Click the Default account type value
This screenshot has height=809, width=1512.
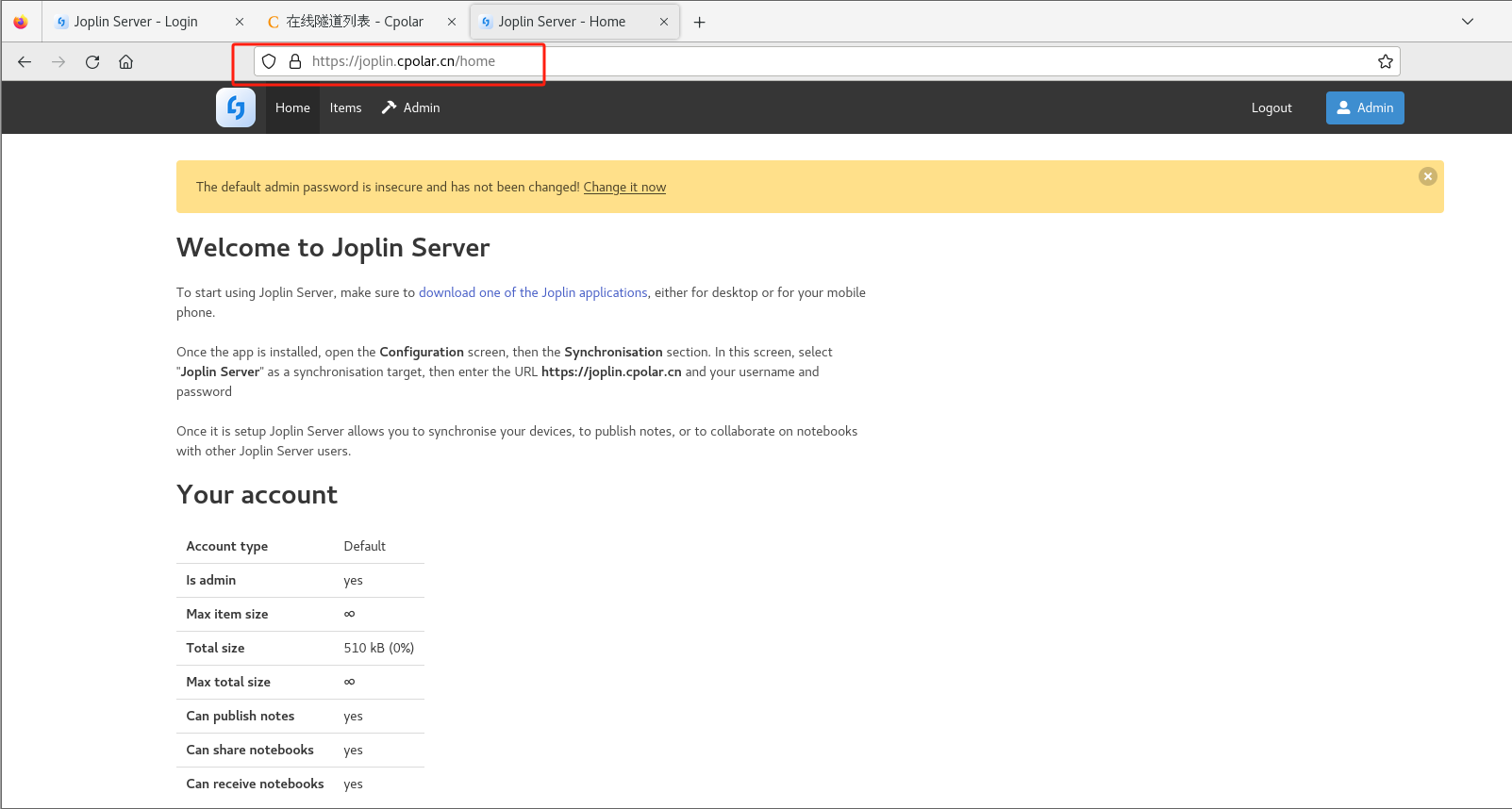(364, 546)
